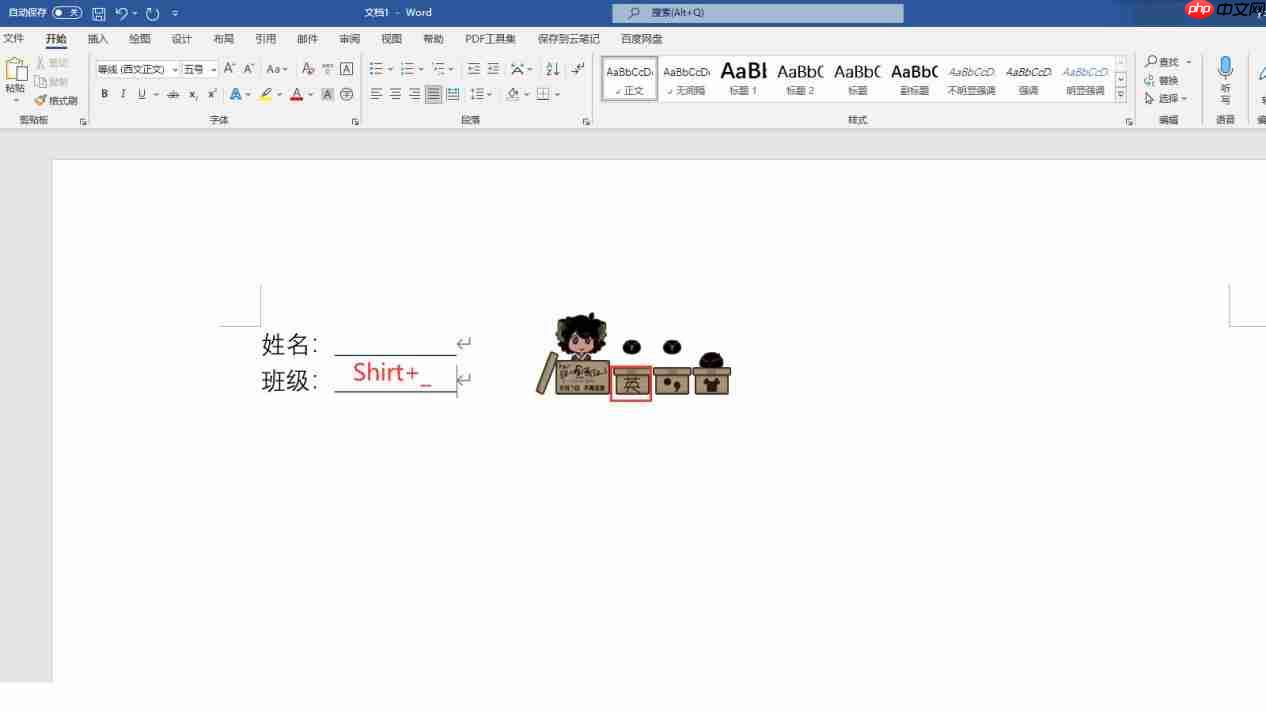
Task: Align text left
Action: pos(376,94)
